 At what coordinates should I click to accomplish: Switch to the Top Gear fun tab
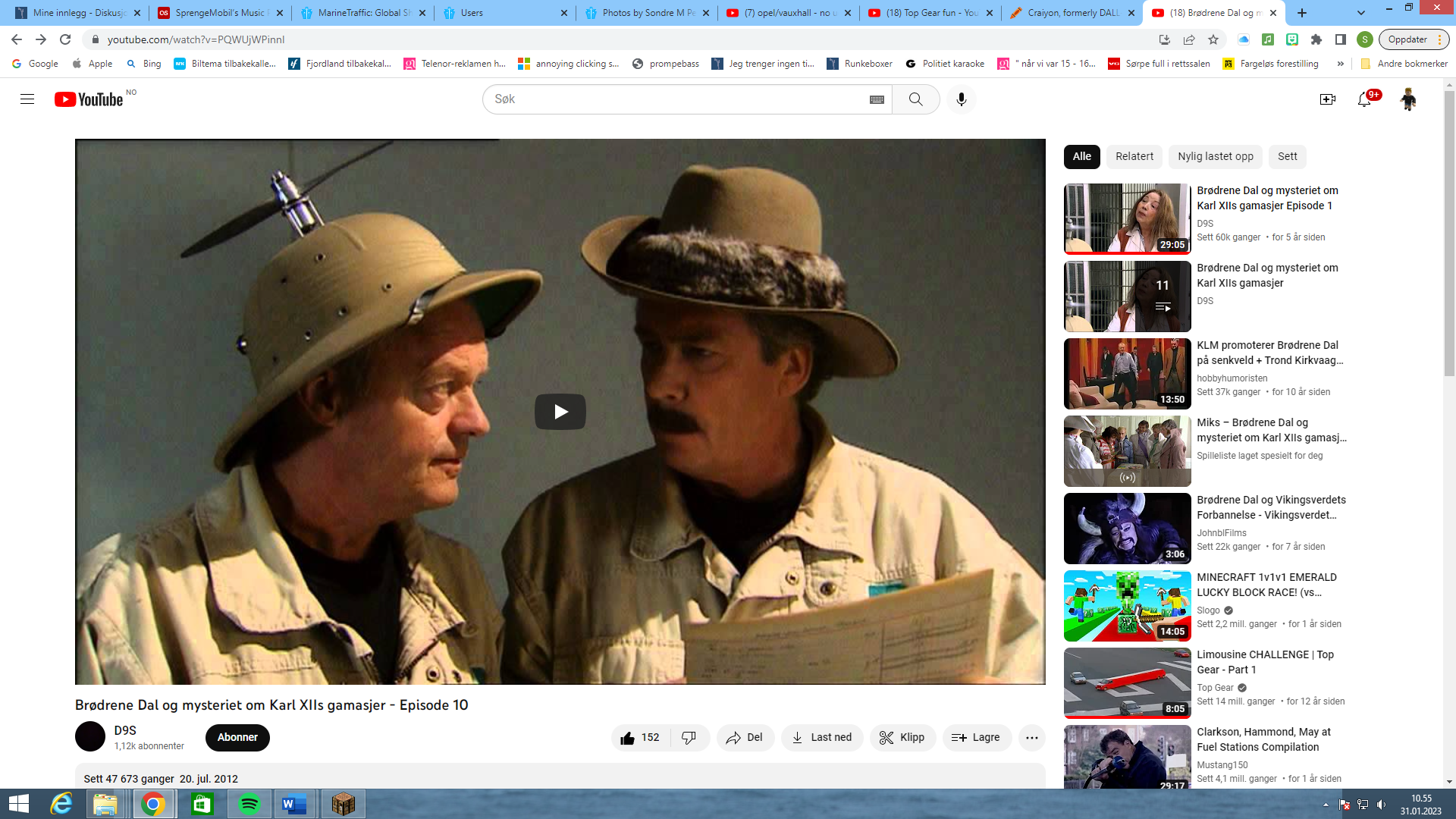931,13
